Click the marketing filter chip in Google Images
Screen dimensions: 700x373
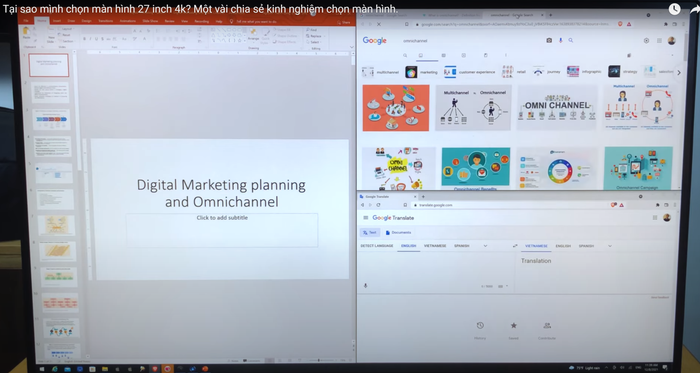click(422, 72)
